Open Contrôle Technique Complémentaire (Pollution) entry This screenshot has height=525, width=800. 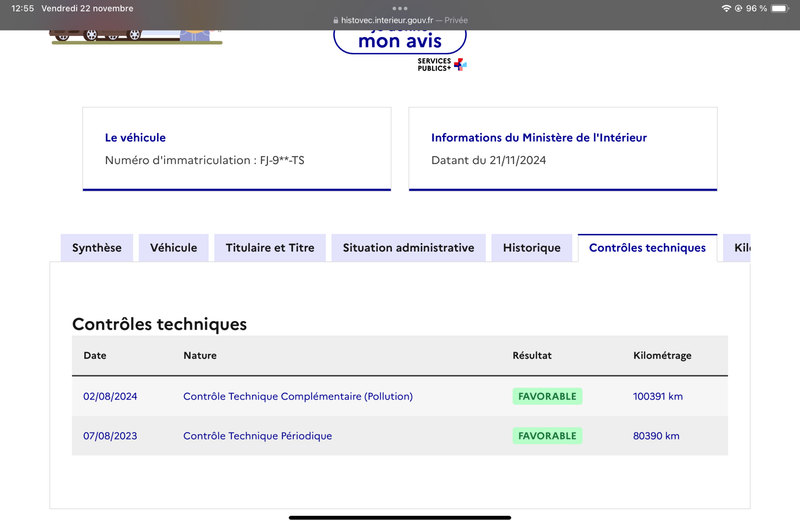point(298,396)
